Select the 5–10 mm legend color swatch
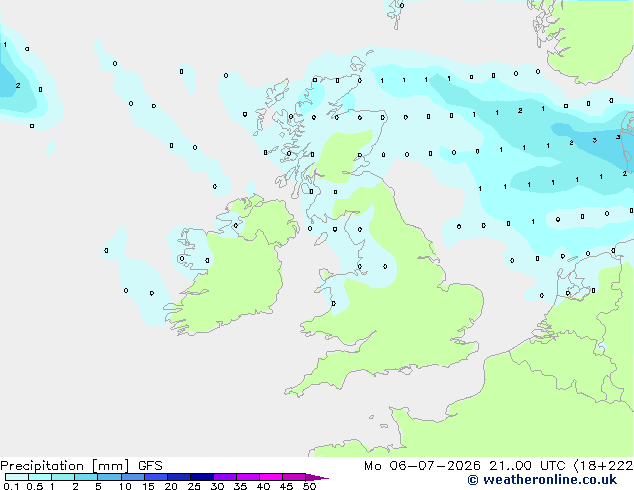Image resolution: width=634 pixels, height=490 pixels. (x=110, y=477)
